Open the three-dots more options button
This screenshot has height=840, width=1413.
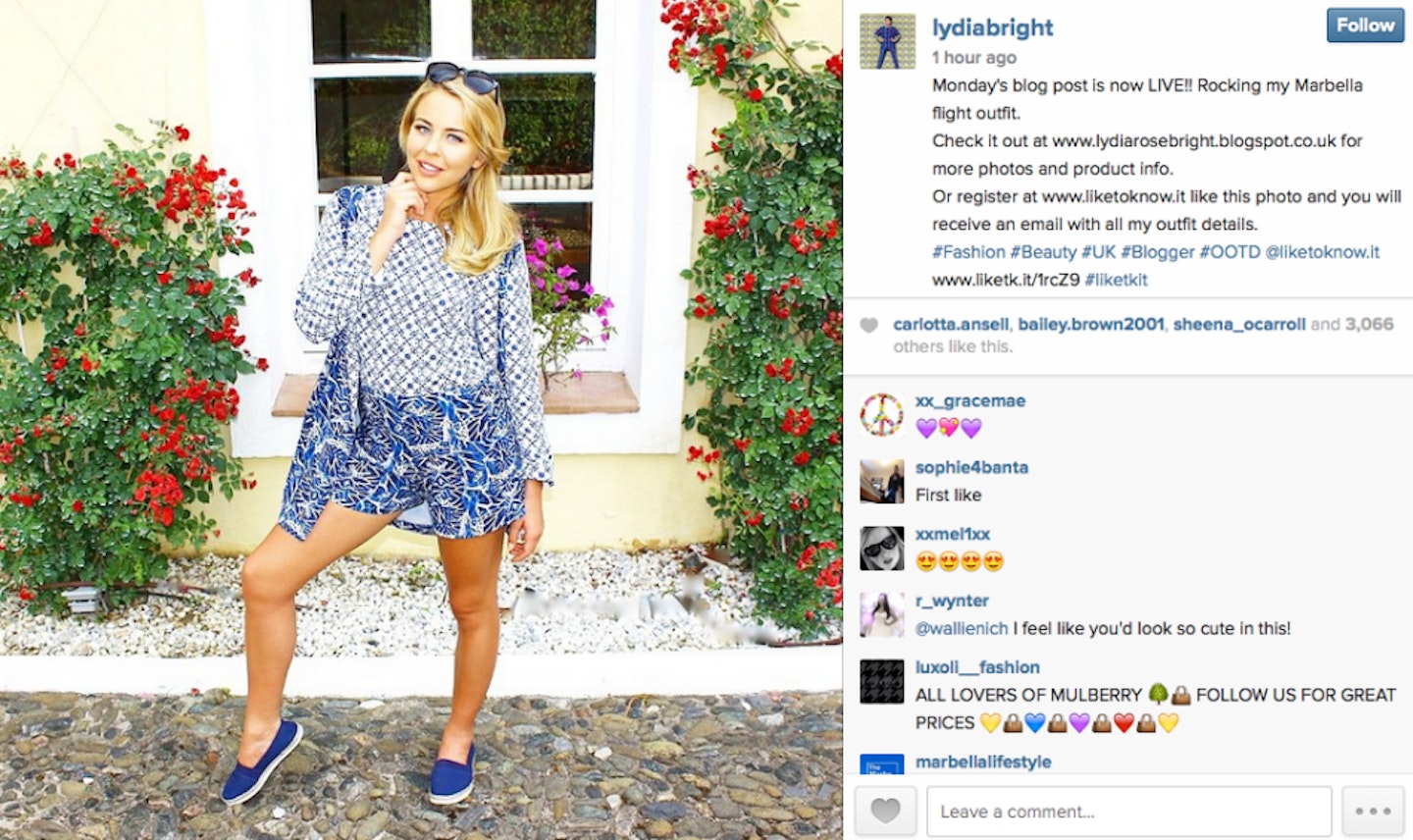click(1373, 811)
